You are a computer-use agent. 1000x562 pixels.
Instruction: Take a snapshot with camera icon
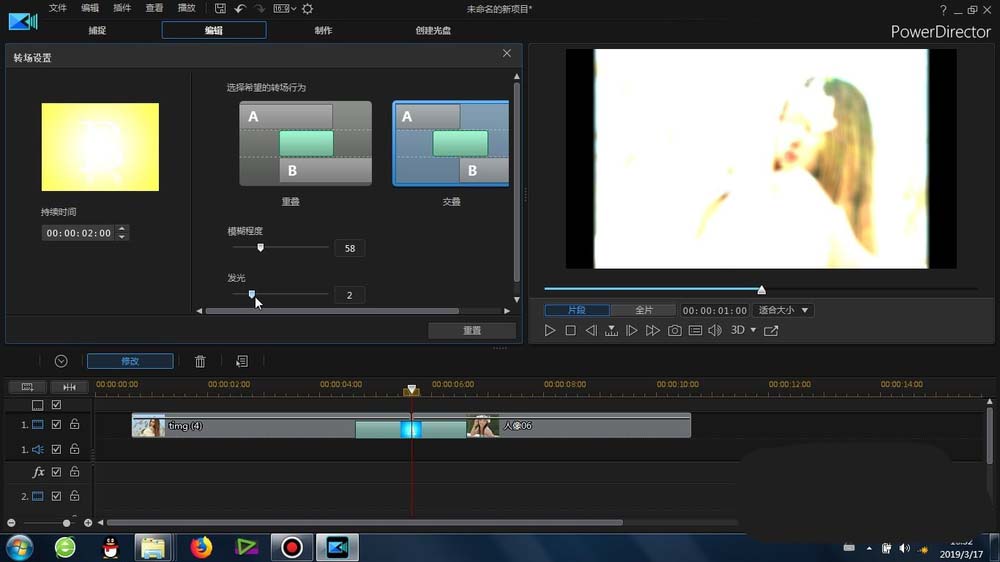pyautogui.click(x=674, y=330)
